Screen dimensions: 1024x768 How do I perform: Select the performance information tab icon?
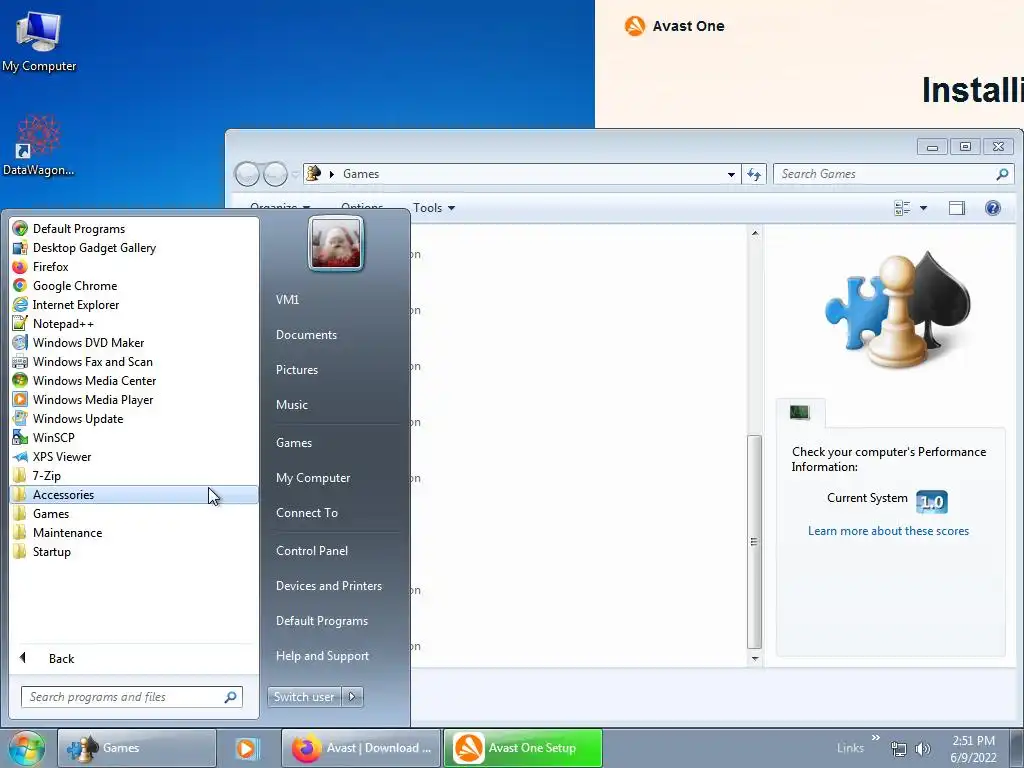point(799,412)
